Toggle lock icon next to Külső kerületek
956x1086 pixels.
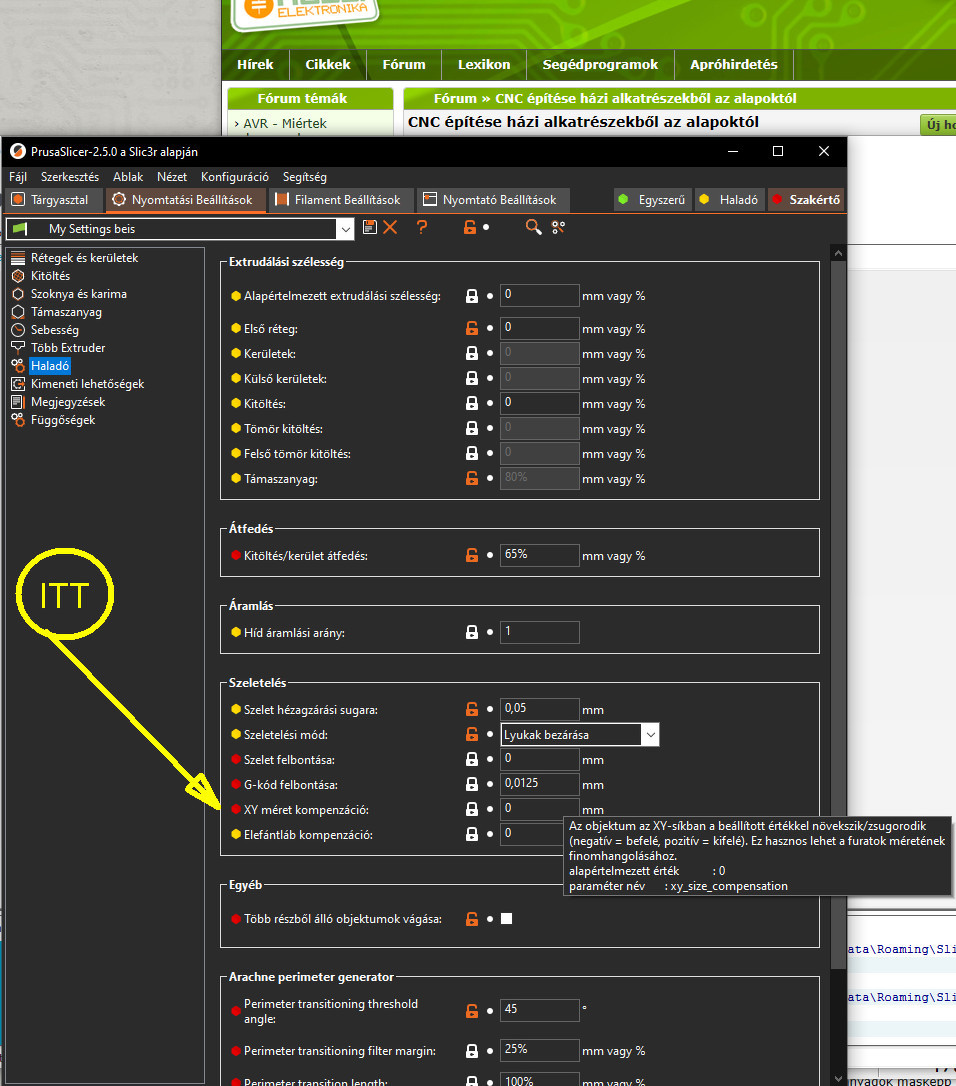coord(472,378)
